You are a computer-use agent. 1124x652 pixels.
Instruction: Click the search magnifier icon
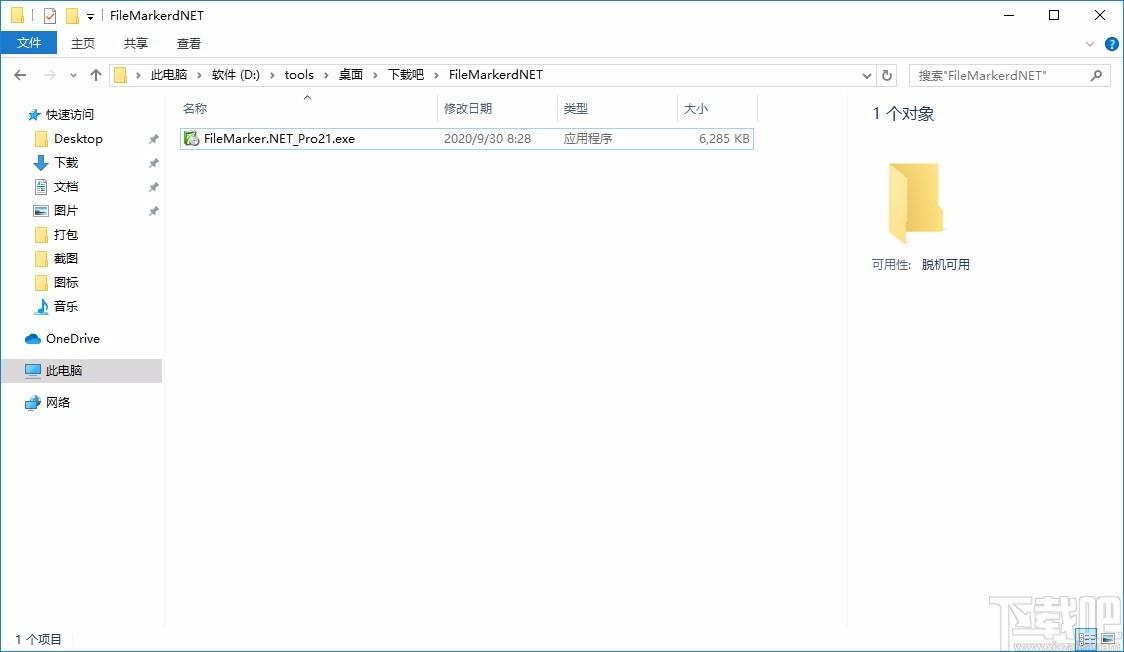coord(1096,75)
